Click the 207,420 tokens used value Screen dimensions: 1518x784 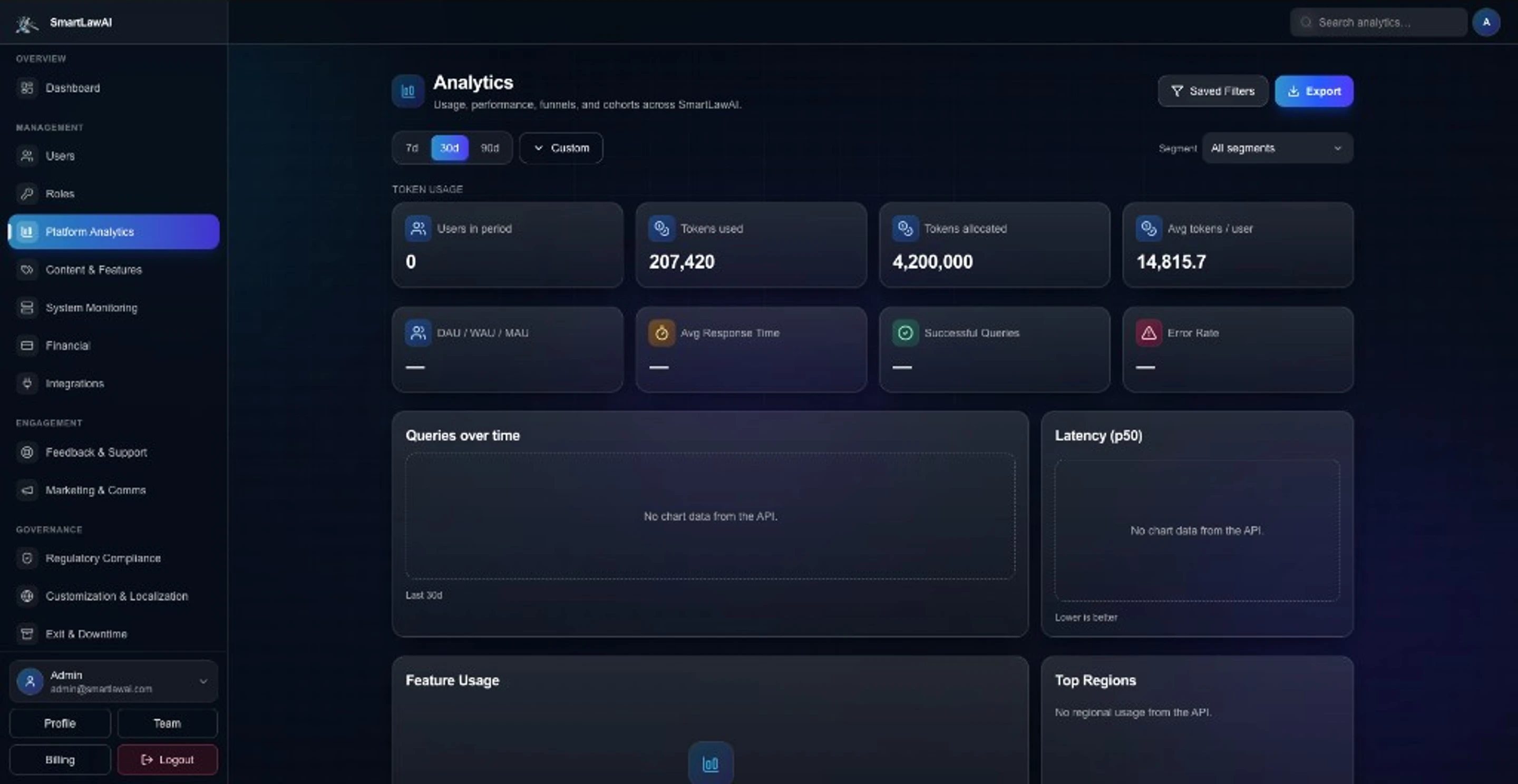[x=682, y=261]
